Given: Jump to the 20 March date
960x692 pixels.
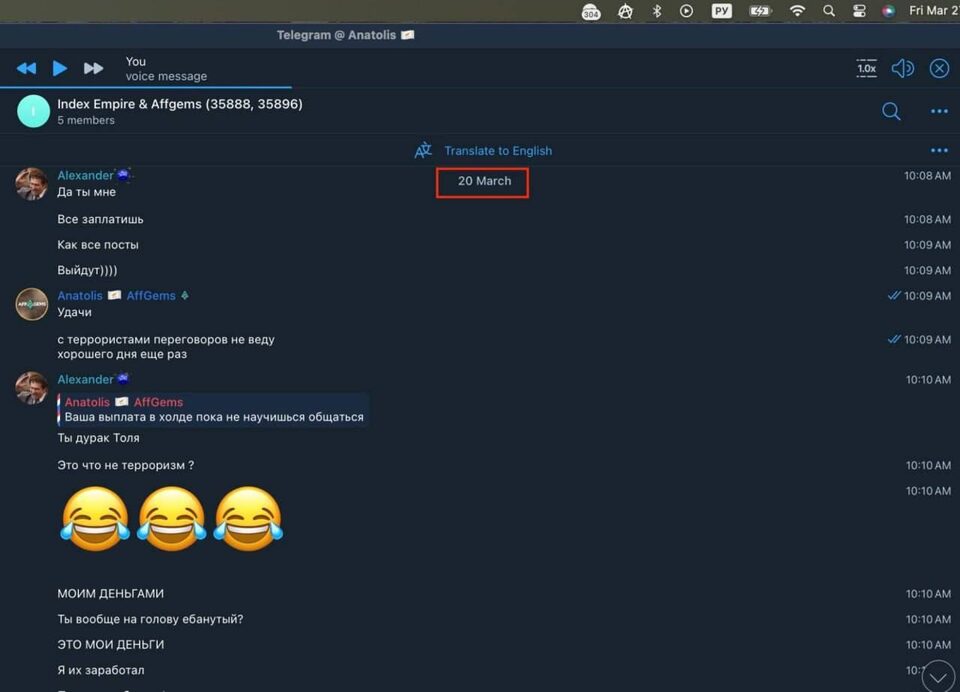Looking at the screenshot, I should [x=484, y=181].
